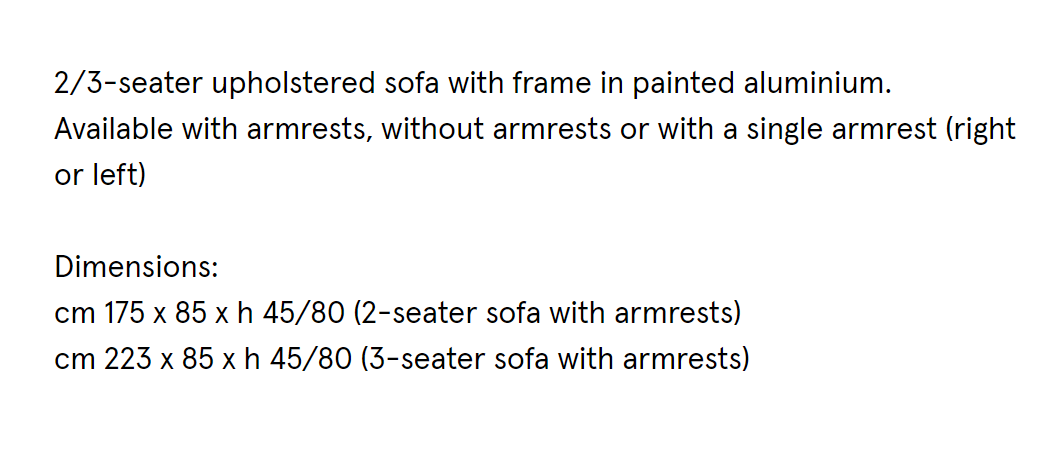Viewport: 1062px width, 462px height.
Task: Click the text "or left)"
Action: tap(100, 175)
